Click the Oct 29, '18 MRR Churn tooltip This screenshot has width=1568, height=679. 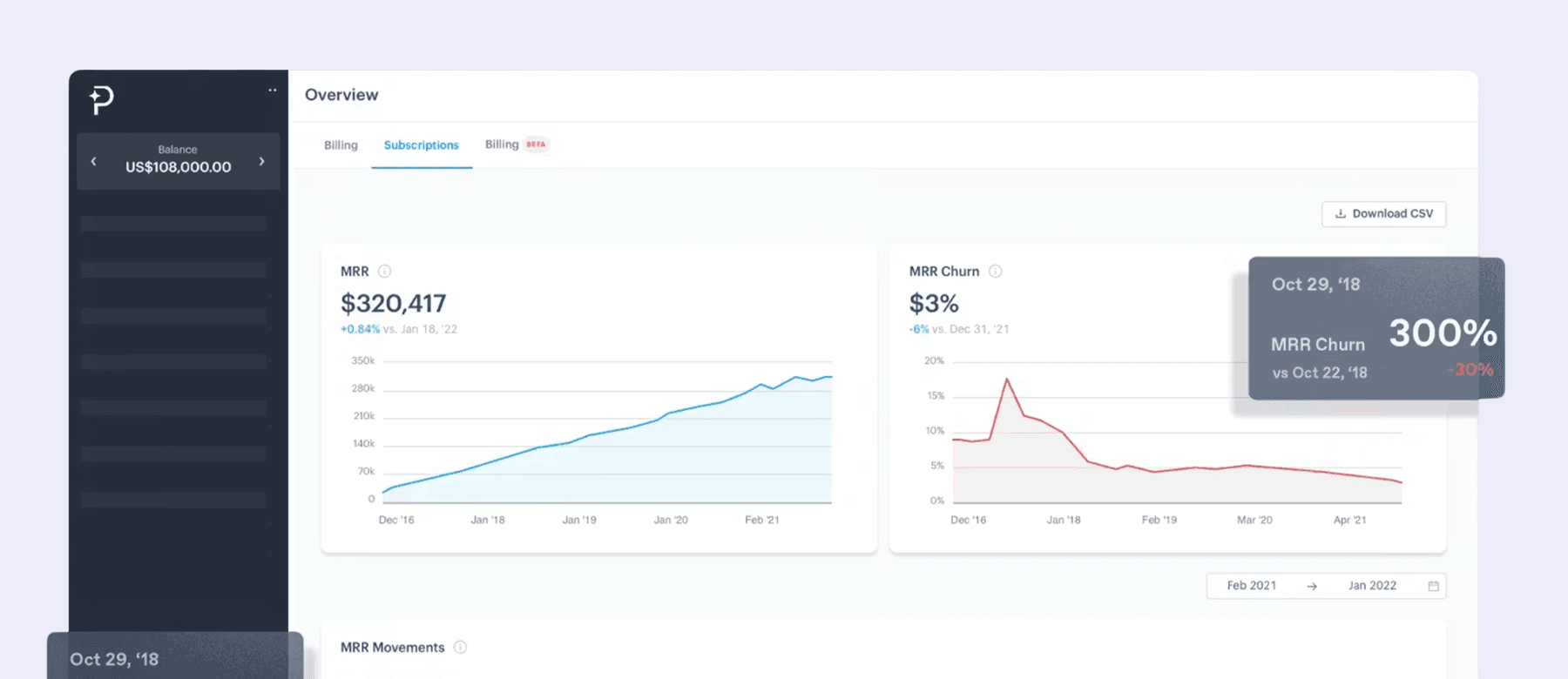click(1376, 328)
